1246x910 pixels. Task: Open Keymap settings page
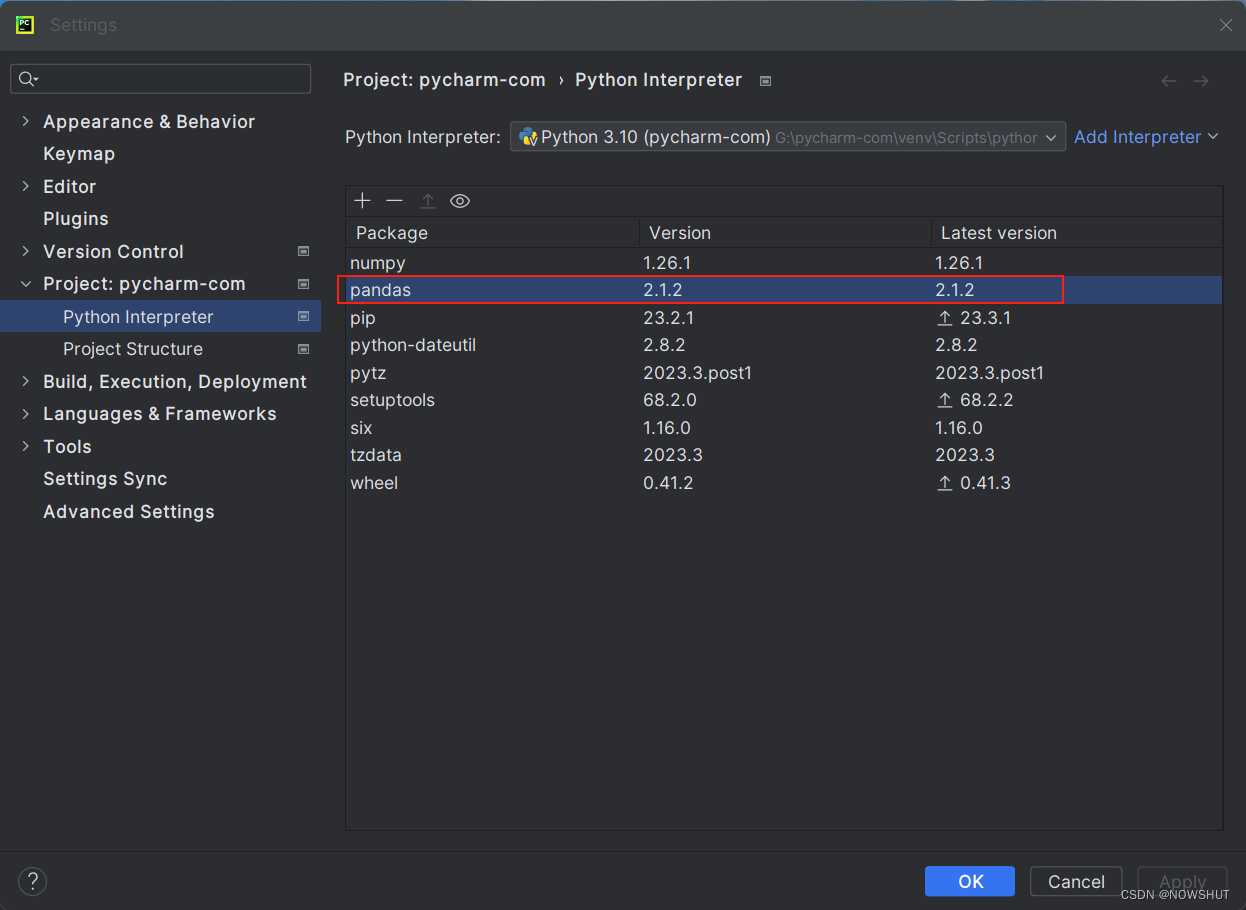coord(79,154)
